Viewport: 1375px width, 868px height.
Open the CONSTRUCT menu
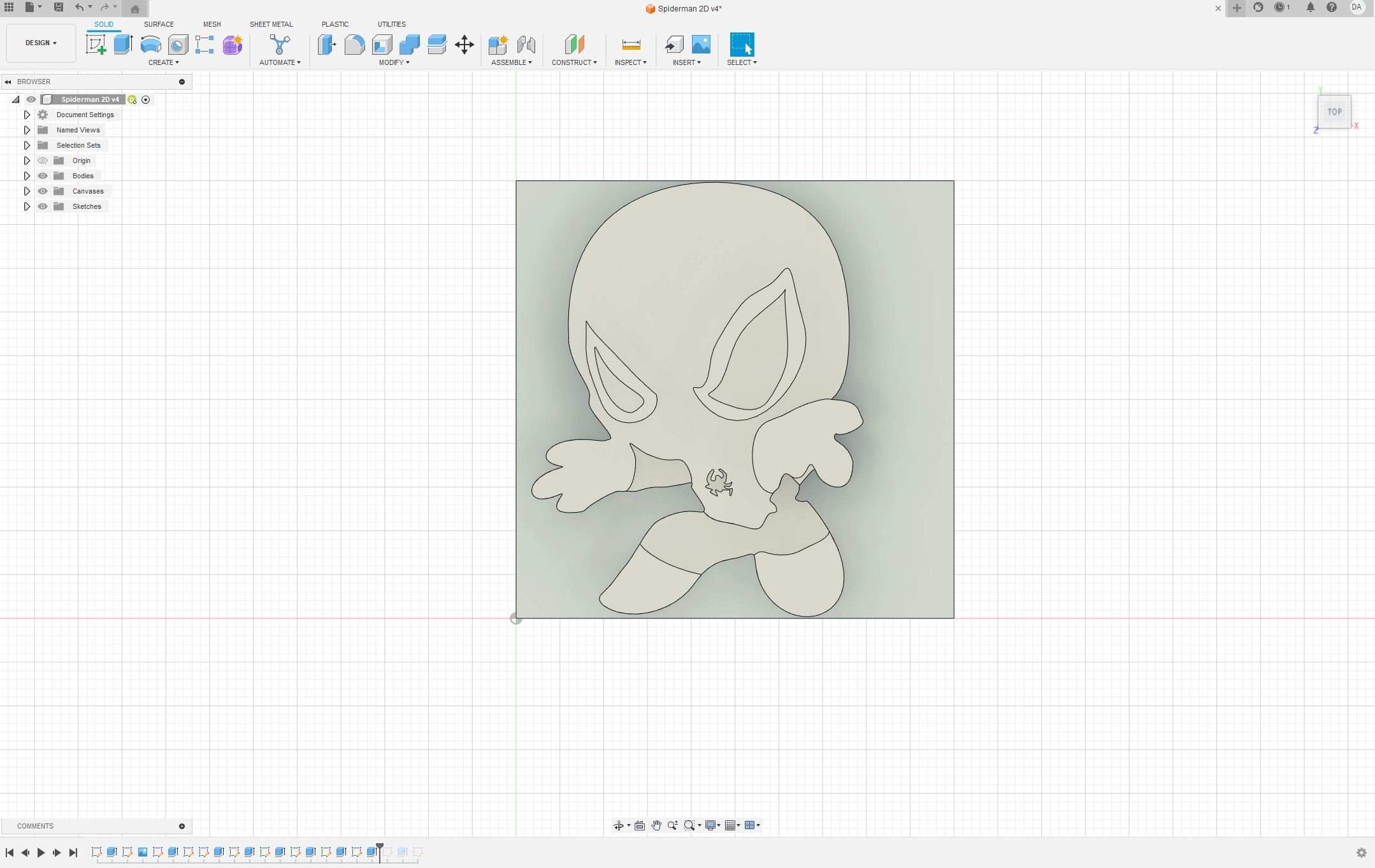pos(575,62)
